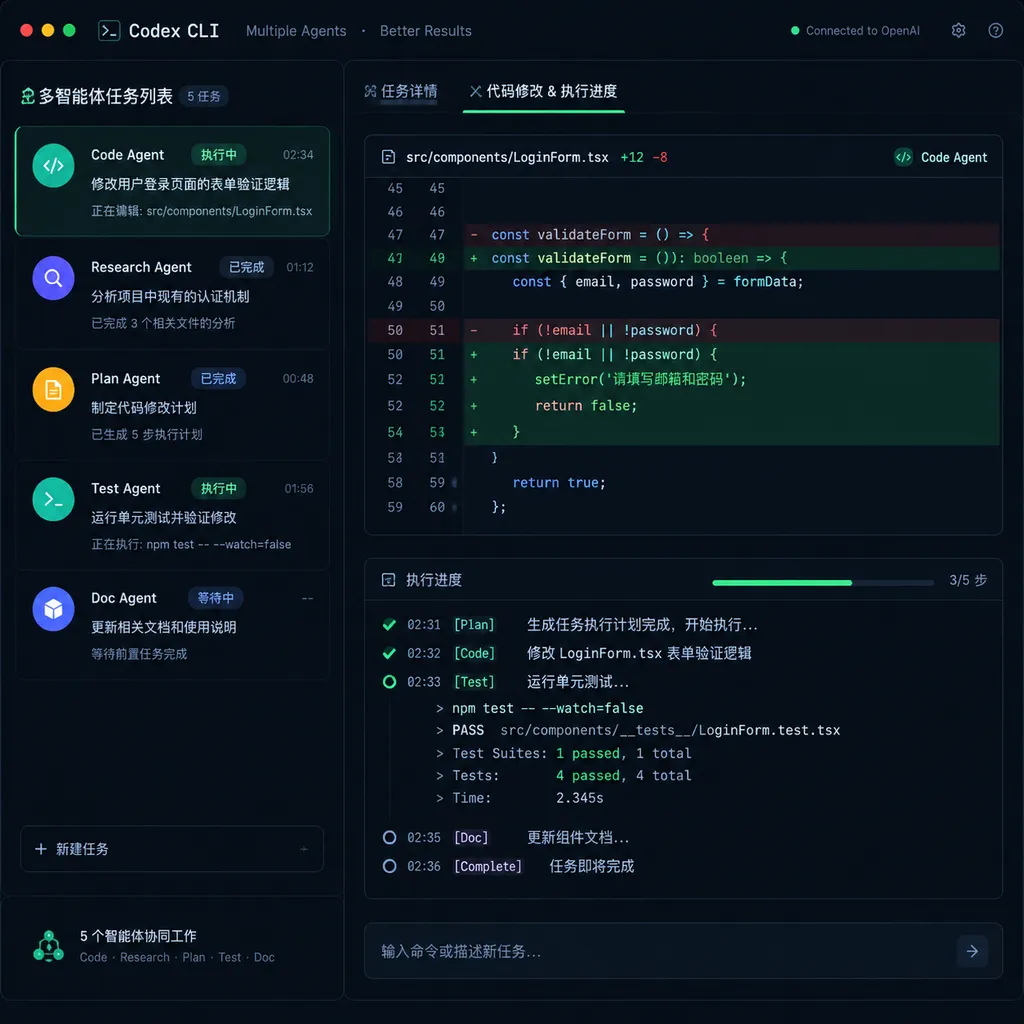Click the Research Agent magnifier icon
1024x1024 pixels.
coord(53,278)
